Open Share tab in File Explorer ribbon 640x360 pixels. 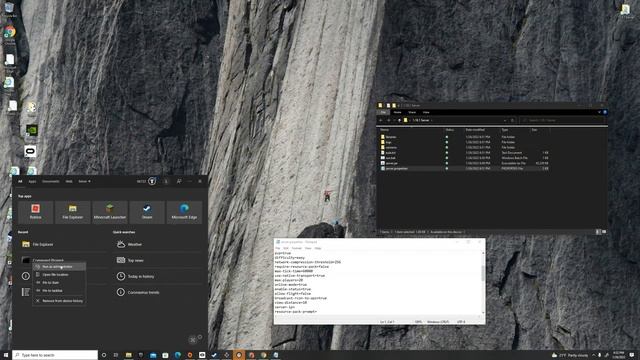pyautogui.click(x=412, y=112)
